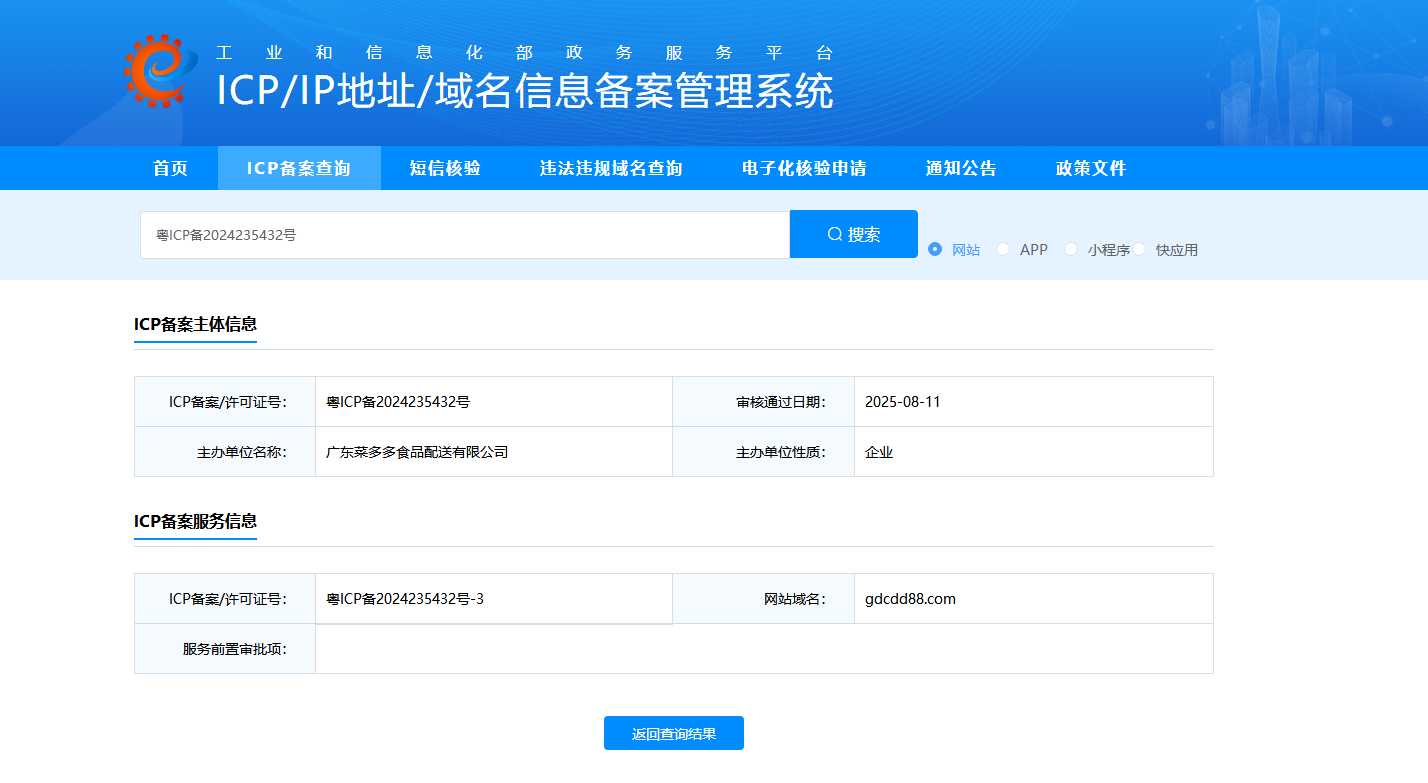Image resolution: width=1428 pixels, height=783 pixels.
Task: Click the domain gdcdd88.com
Action: (x=910, y=599)
